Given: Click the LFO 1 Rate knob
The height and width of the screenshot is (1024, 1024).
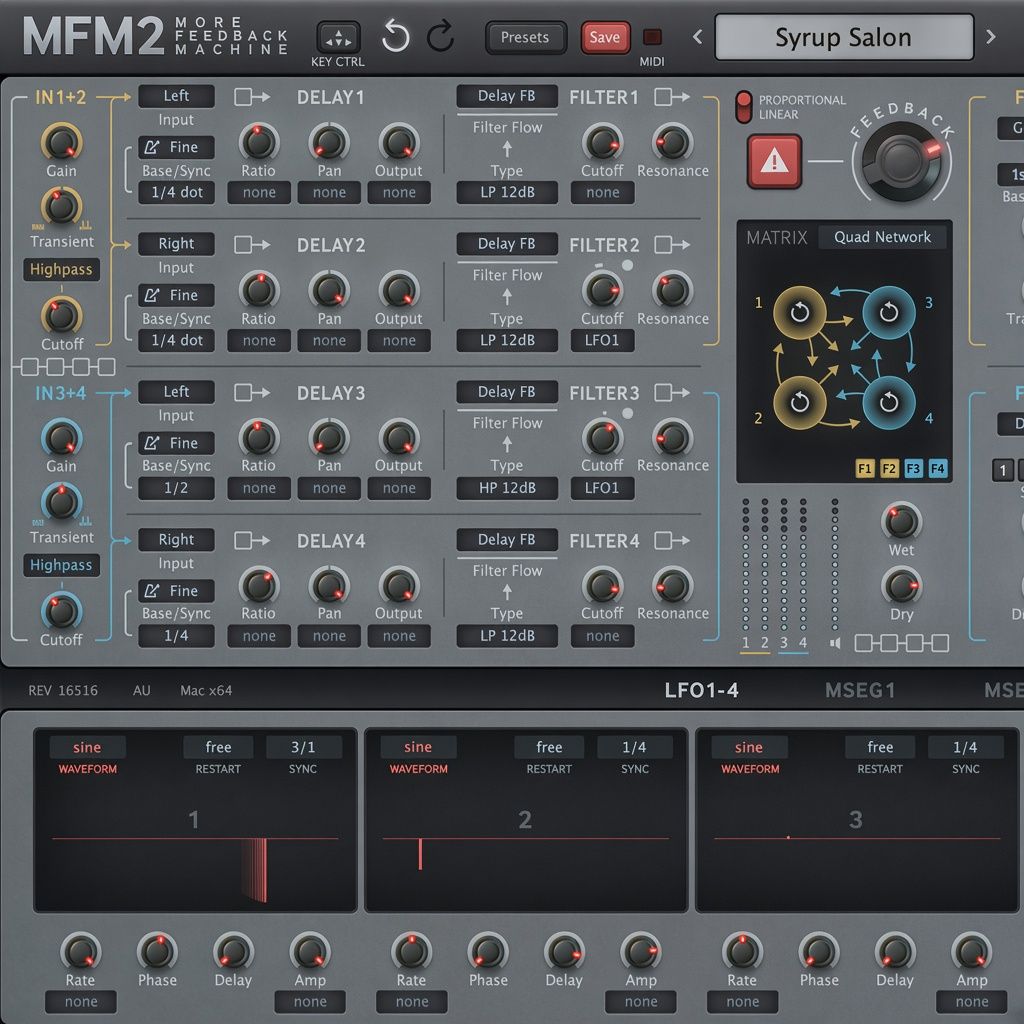Looking at the screenshot, I should [80, 951].
